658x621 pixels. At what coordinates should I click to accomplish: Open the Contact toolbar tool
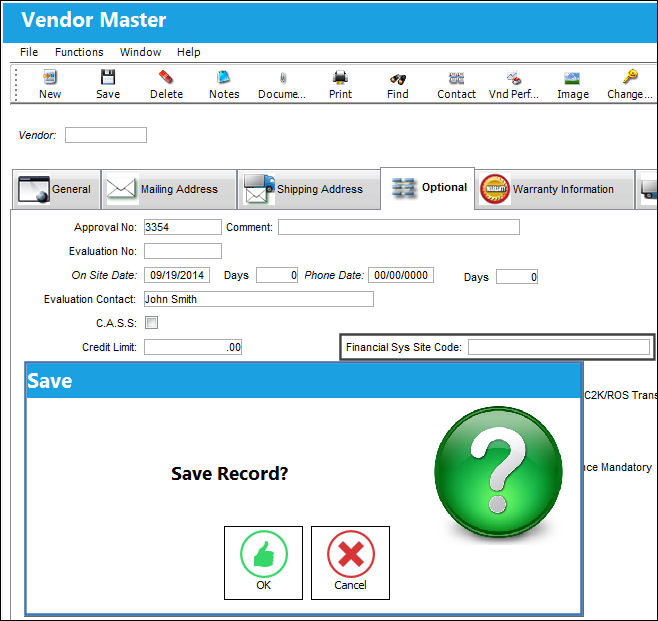click(x=457, y=85)
